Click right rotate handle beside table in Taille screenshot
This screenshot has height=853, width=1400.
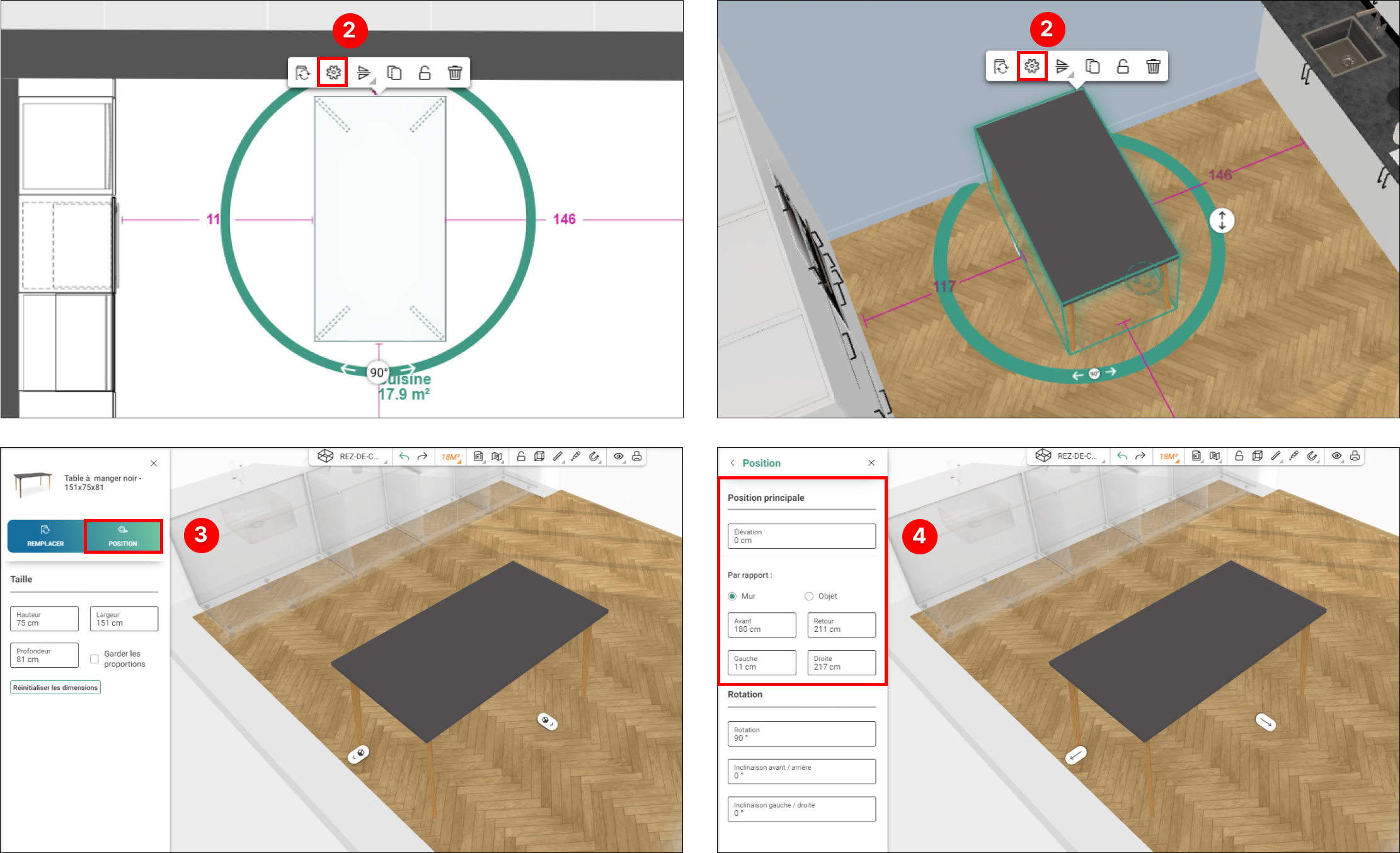(x=547, y=721)
